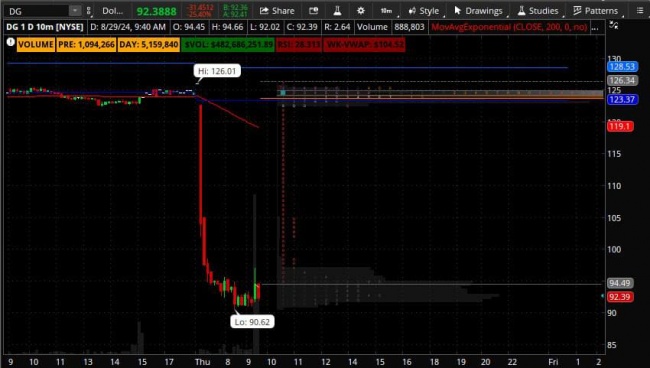Screen dimensions: 650x368
Task: Open the Studies menu
Action: click(538, 11)
